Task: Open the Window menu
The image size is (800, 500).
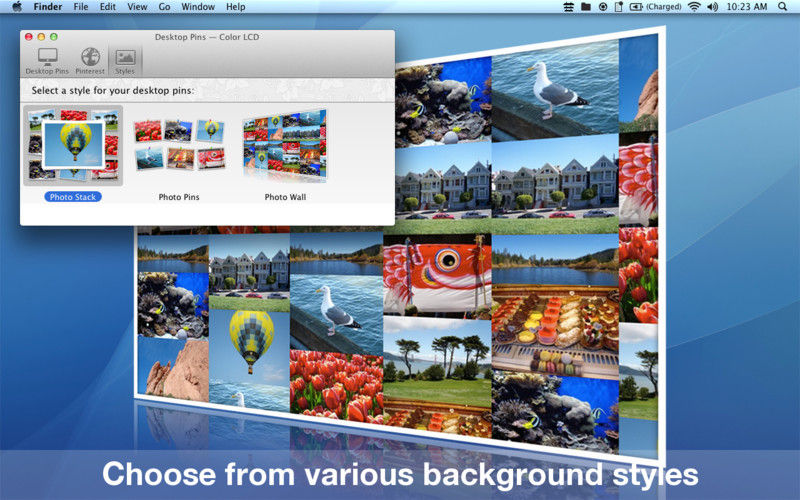Action: coord(198,7)
